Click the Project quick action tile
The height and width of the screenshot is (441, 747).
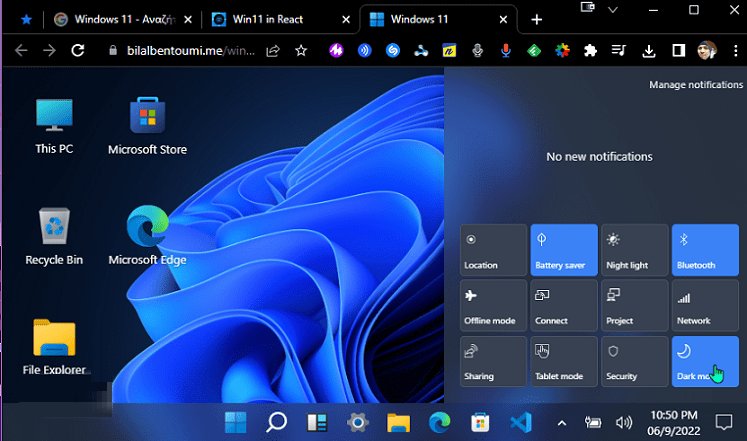click(635, 305)
